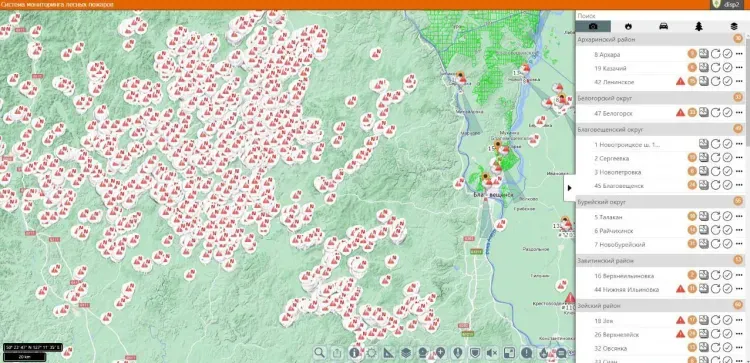
Task: Select camera 32 Овсянка in list
Action: [611, 348]
